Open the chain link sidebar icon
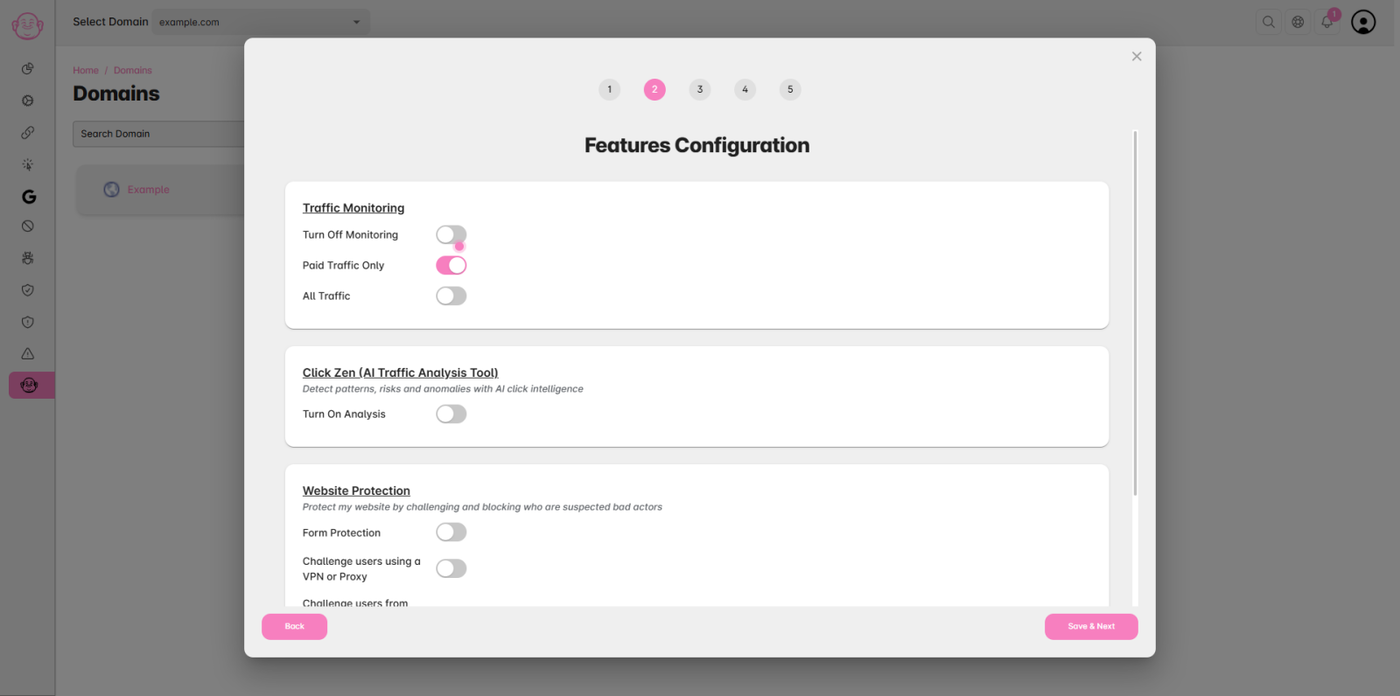Screen dimensions: 1400x696 tap(28, 133)
